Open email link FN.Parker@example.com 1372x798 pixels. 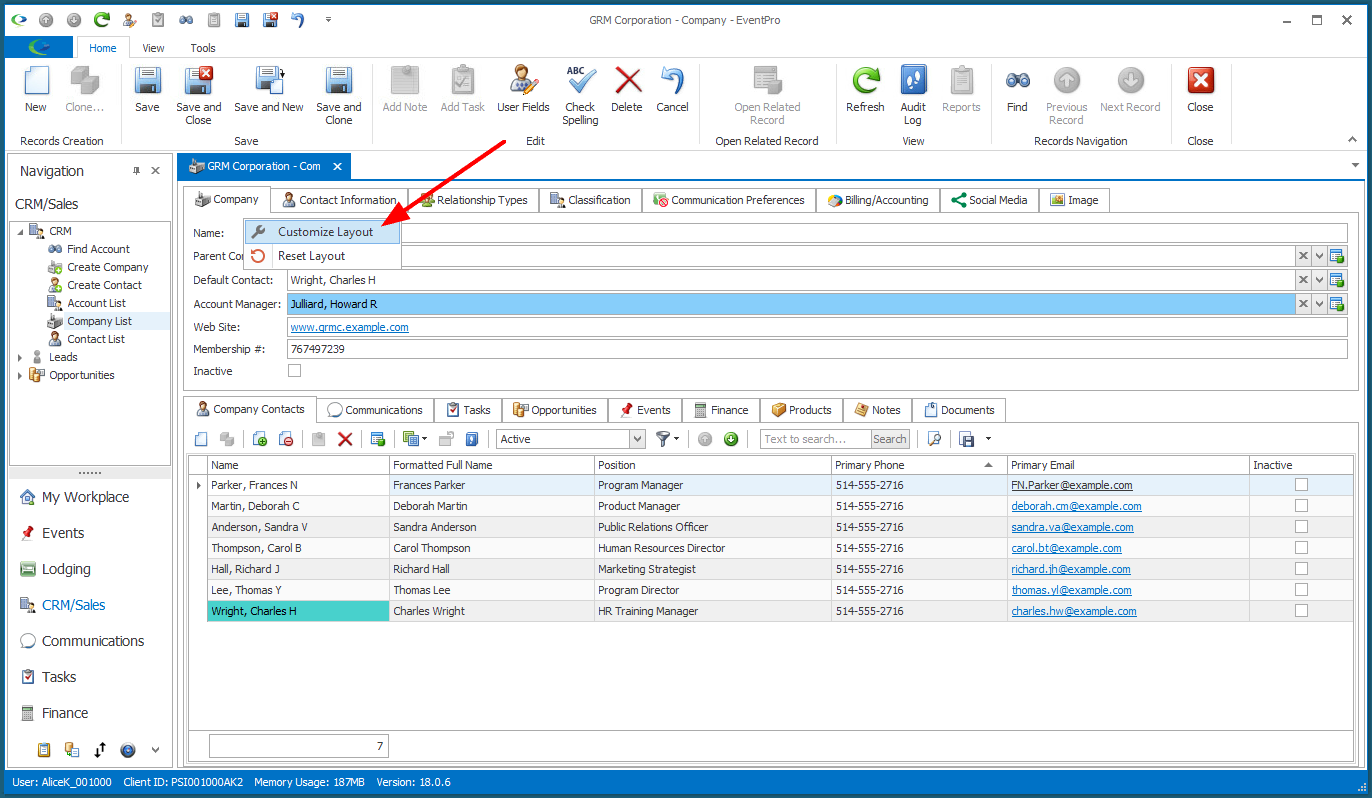tap(1071, 485)
